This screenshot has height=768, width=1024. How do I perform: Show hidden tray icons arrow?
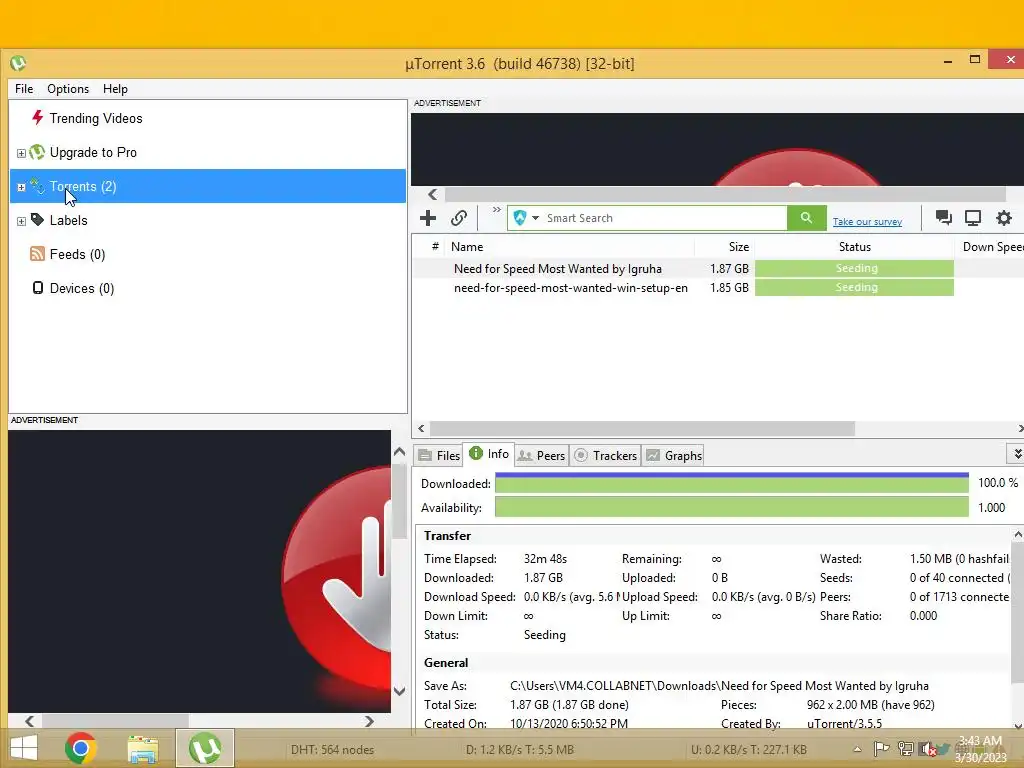[x=857, y=750]
